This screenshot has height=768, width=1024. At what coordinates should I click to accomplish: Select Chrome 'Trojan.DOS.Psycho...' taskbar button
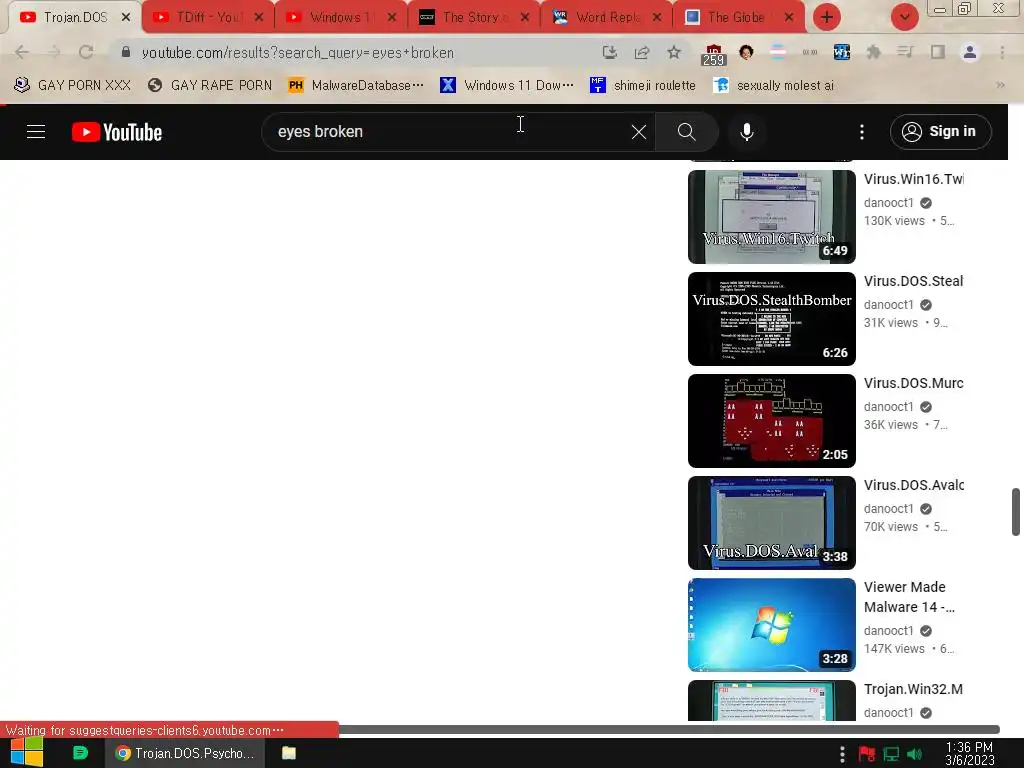click(185, 753)
